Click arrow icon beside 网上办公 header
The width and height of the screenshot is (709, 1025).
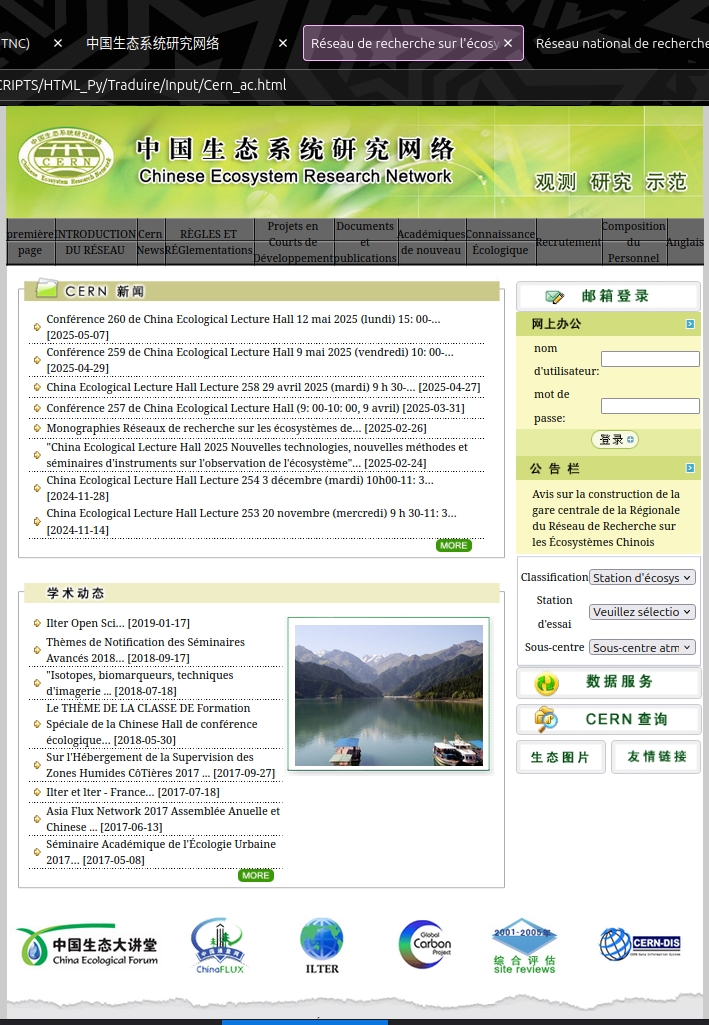tap(690, 324)
